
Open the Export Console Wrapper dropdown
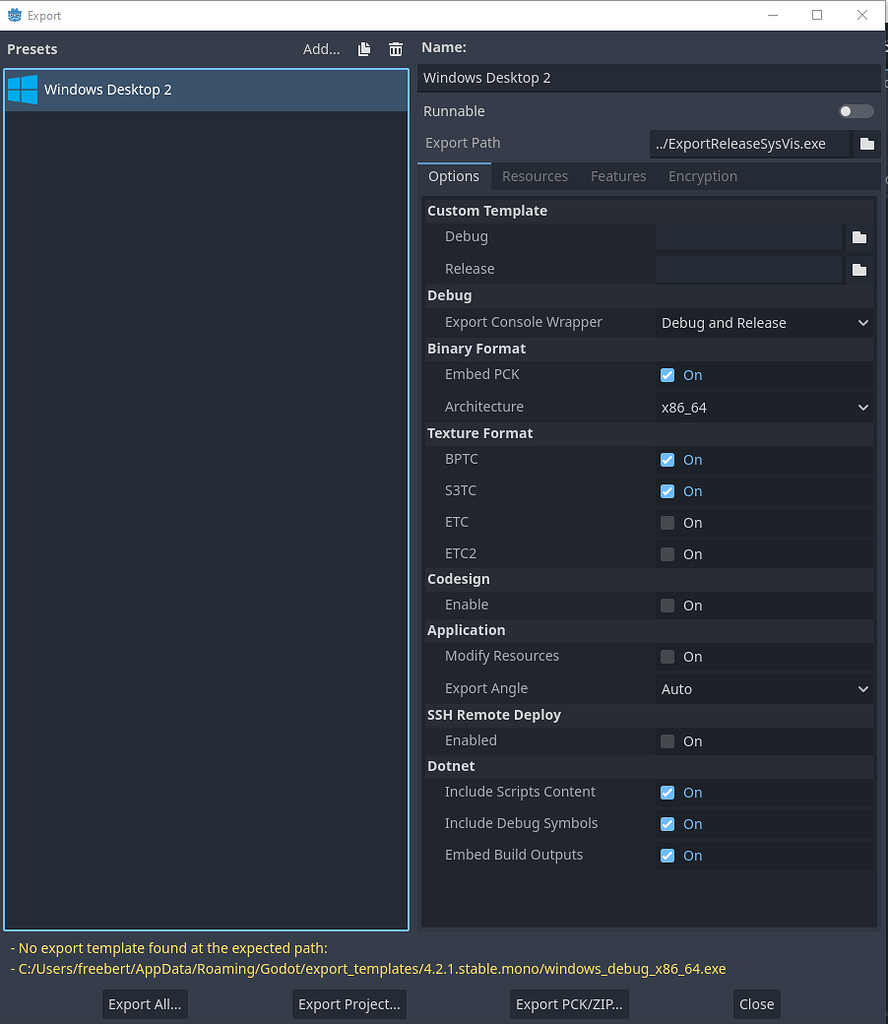pyautogui.click(x=763, y=322)
